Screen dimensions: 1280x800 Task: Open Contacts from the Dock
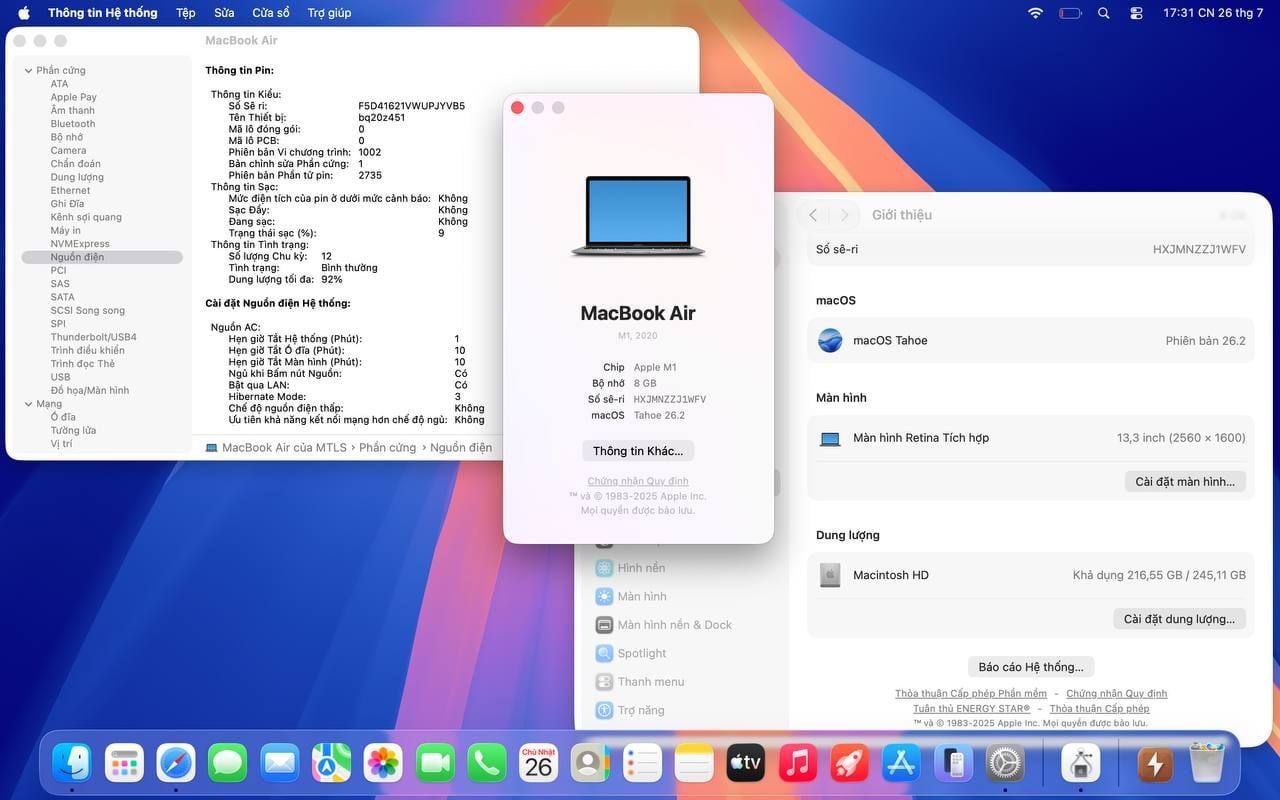[590, 764]
